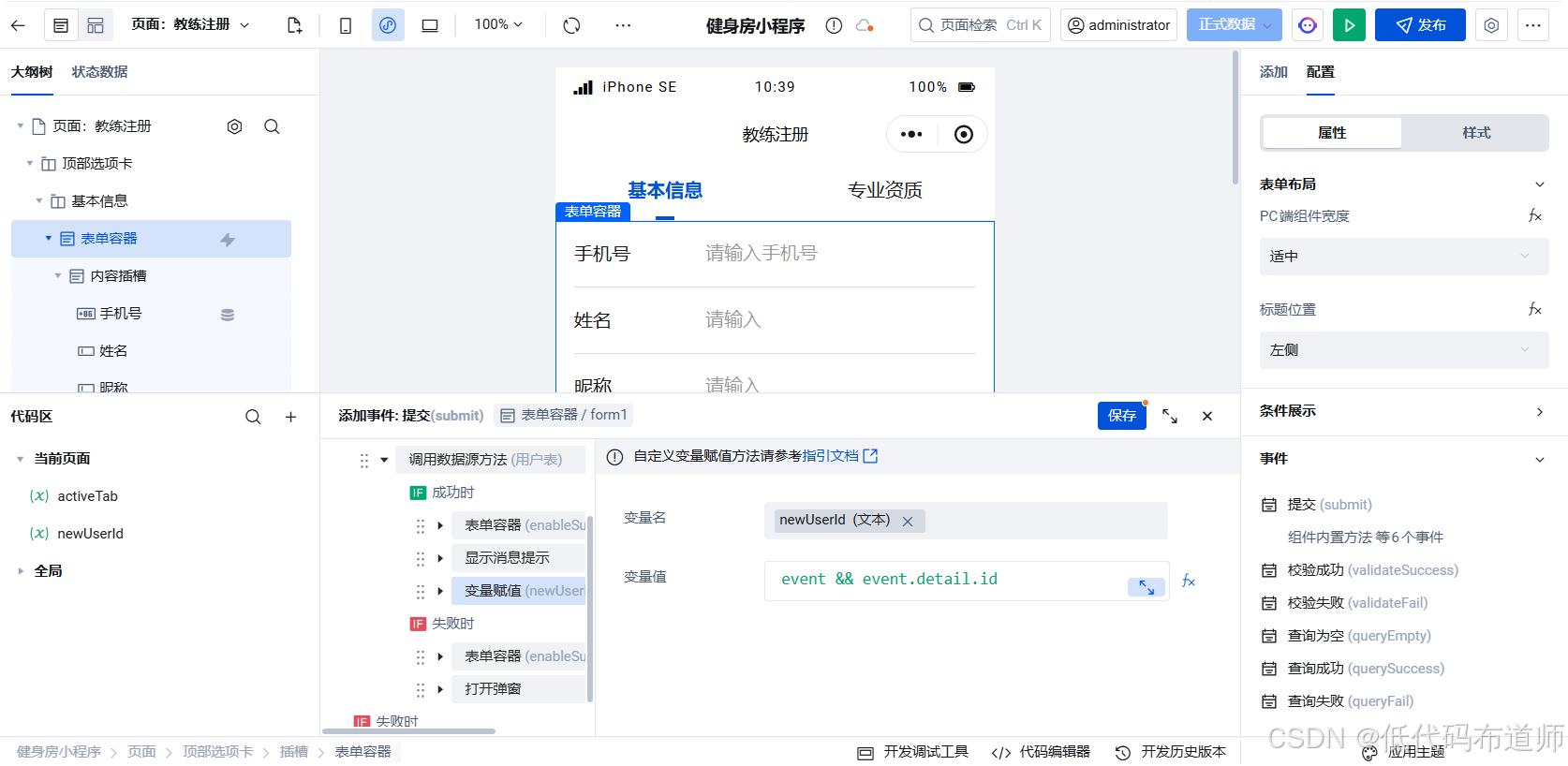This screenshot has width=1568, height=766.
Task: Remove newUserId variable tag
Action: 907,522
